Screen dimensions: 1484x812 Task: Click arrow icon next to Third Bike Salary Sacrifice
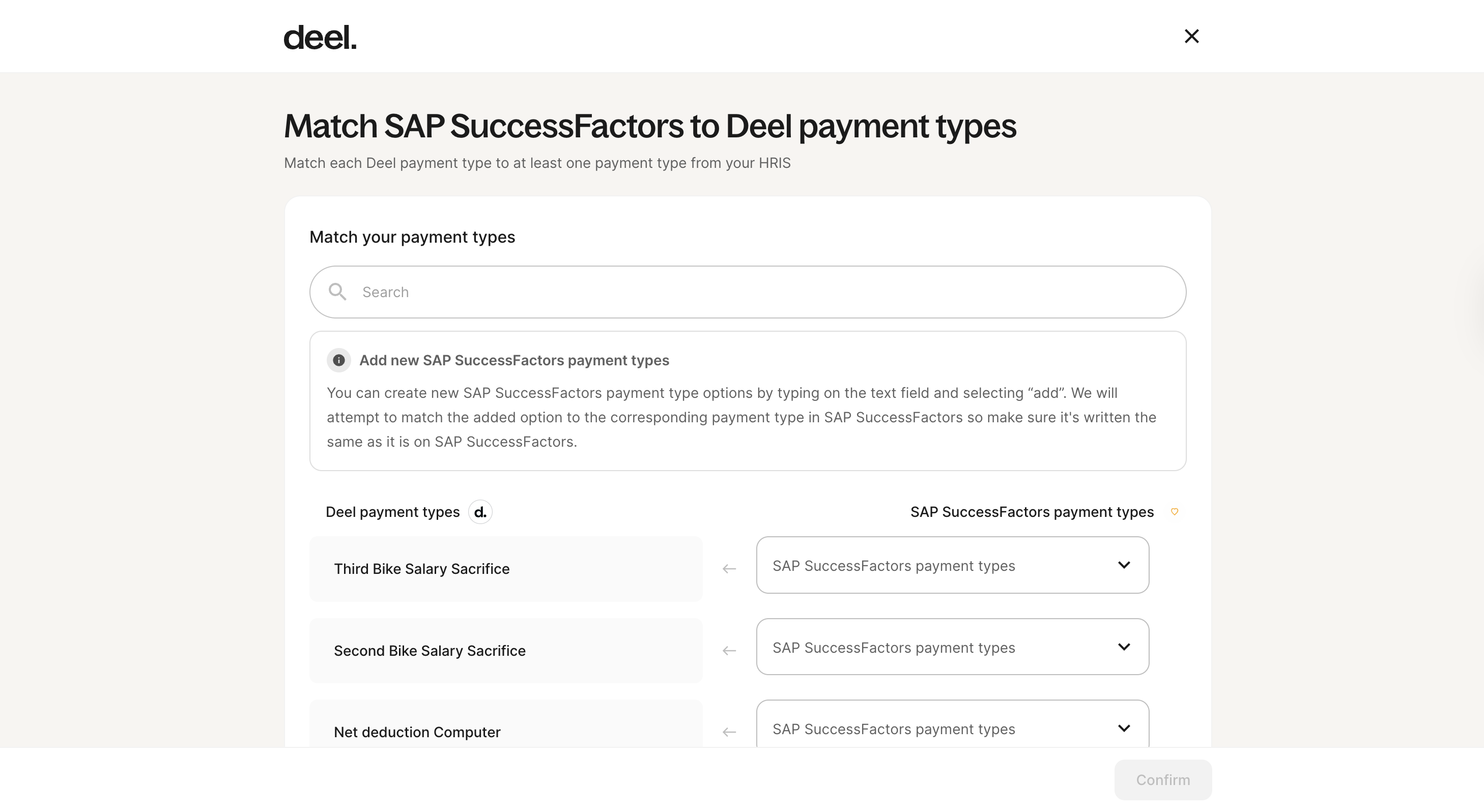pyautogui.click(x=729, y=569)
